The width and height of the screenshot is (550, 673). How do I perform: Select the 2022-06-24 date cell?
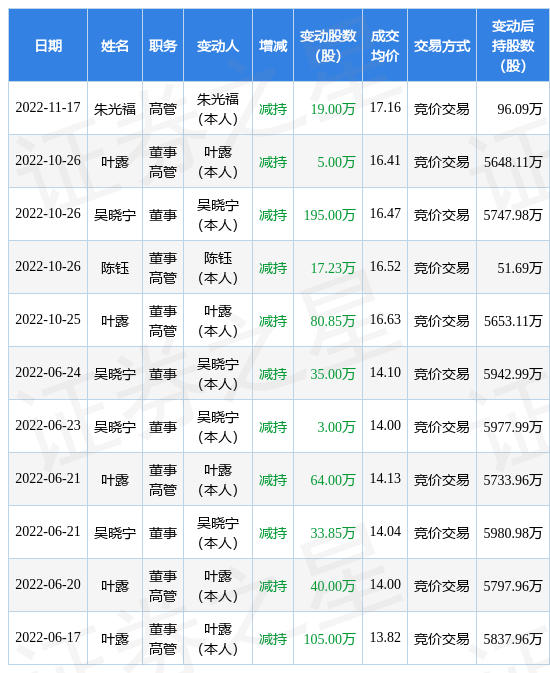point(48,373)
